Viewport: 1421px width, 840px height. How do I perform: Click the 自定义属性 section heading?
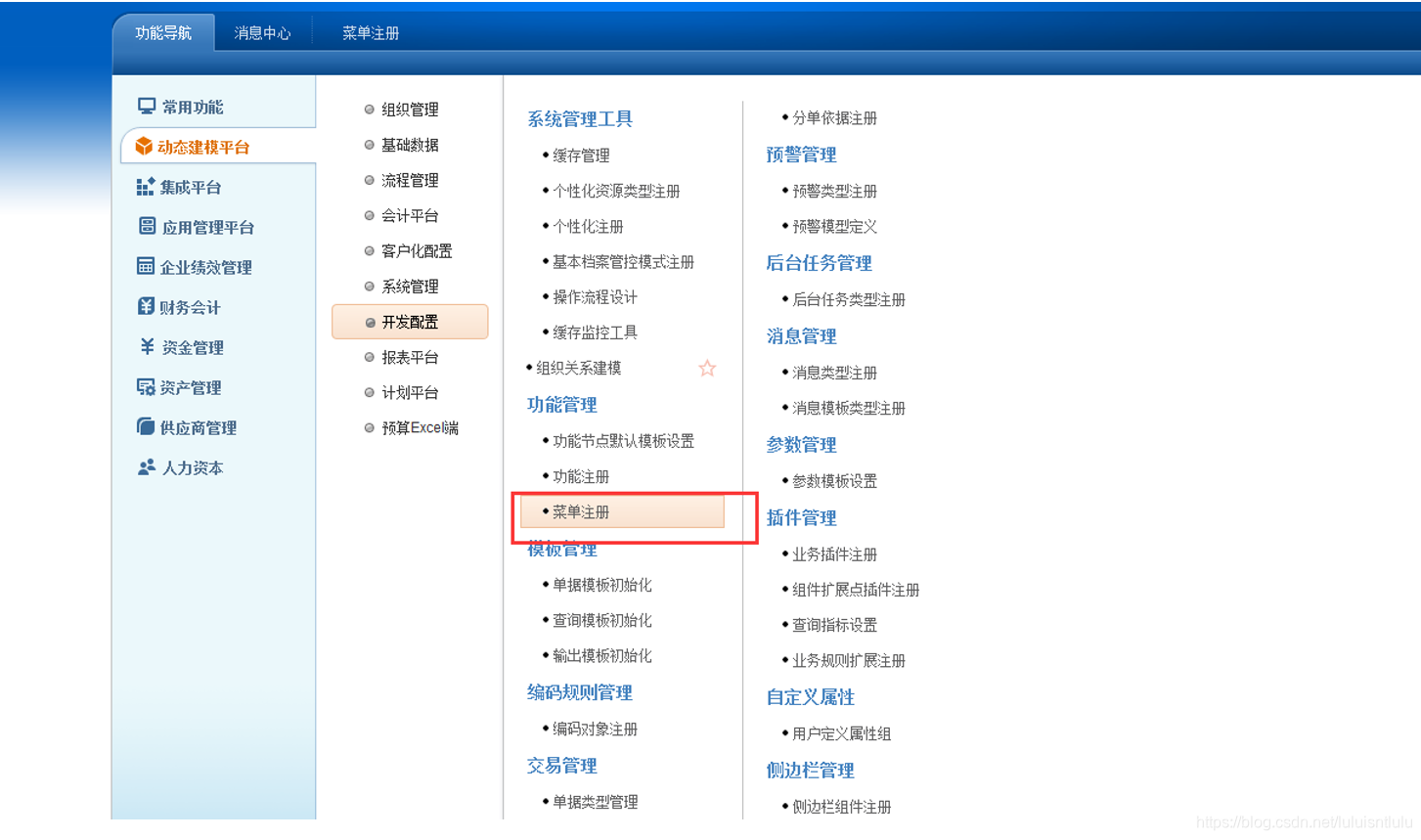(x=810, y=697)
